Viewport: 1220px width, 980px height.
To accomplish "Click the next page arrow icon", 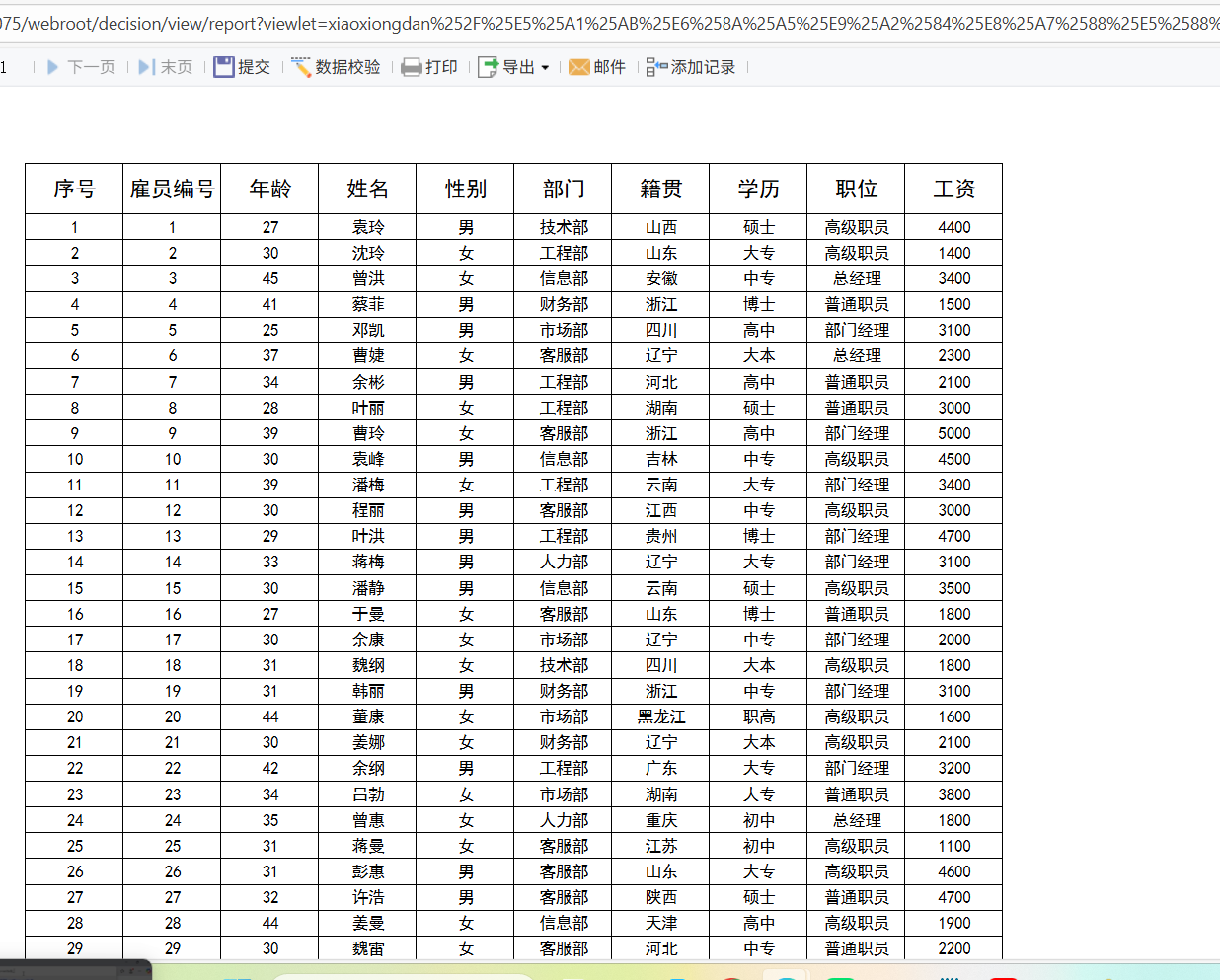I will coord(53,67).
